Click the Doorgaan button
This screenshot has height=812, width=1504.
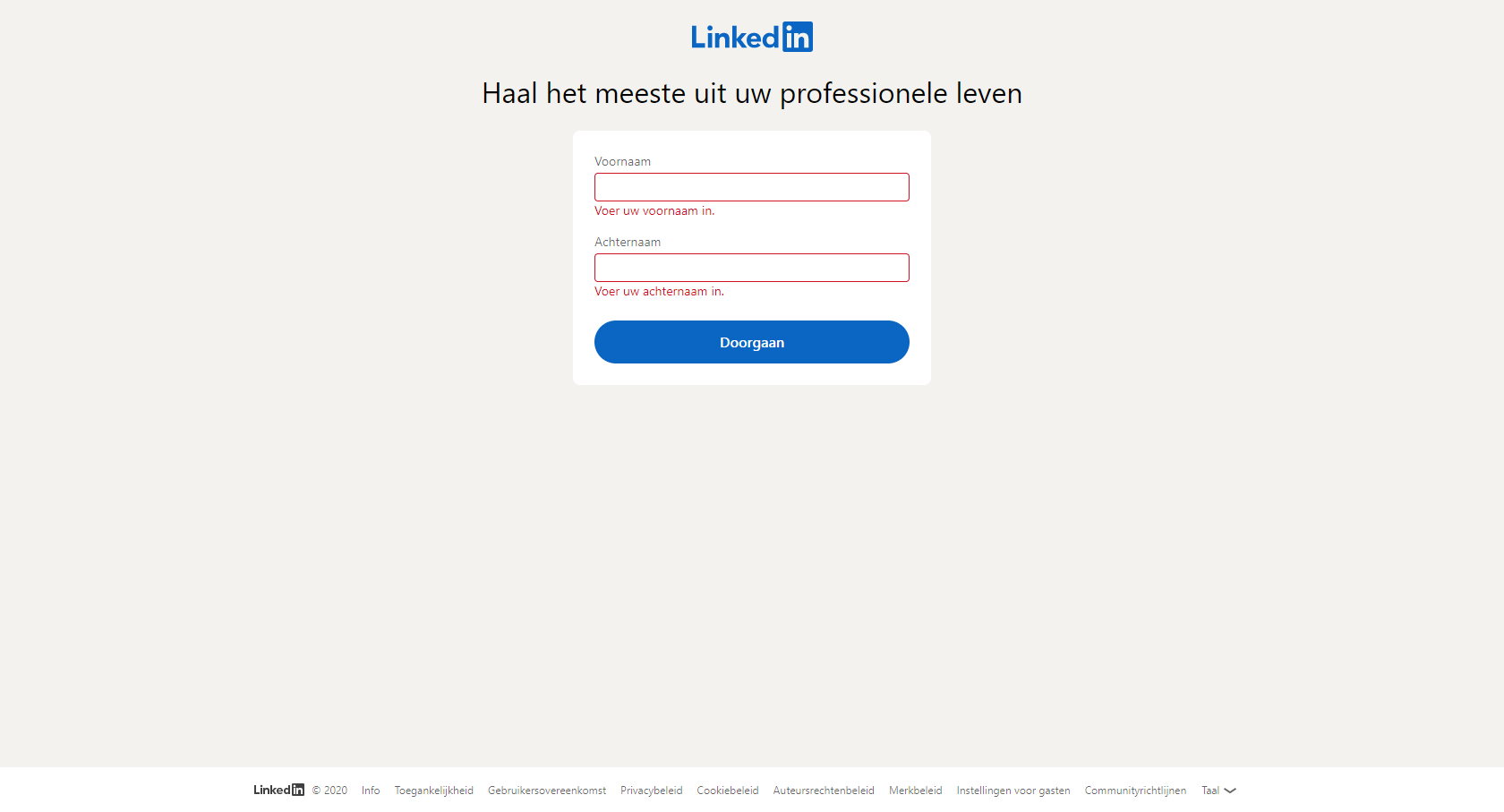pos(752,342)
